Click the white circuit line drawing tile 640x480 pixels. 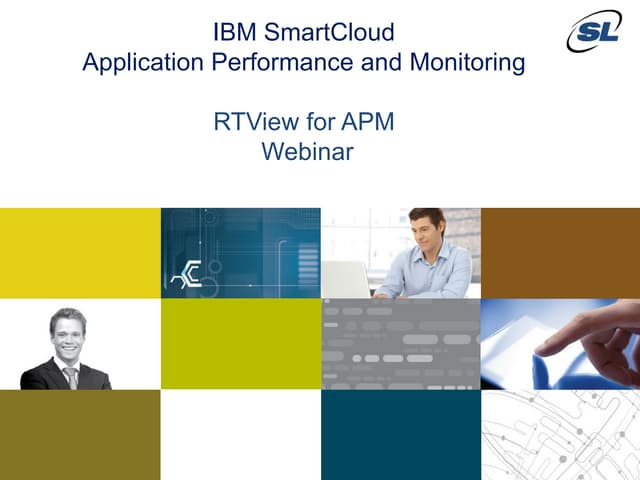[x=560, y=434]
